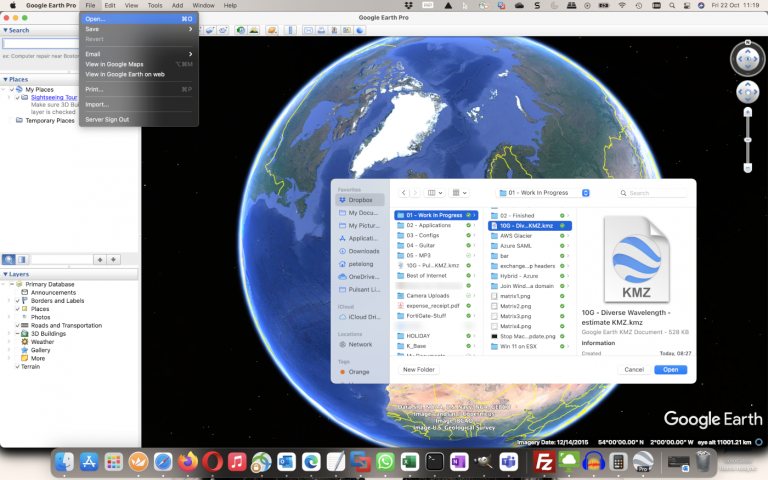
Task: Click the historical imagery toolbar icon
Action: point(242,30)
